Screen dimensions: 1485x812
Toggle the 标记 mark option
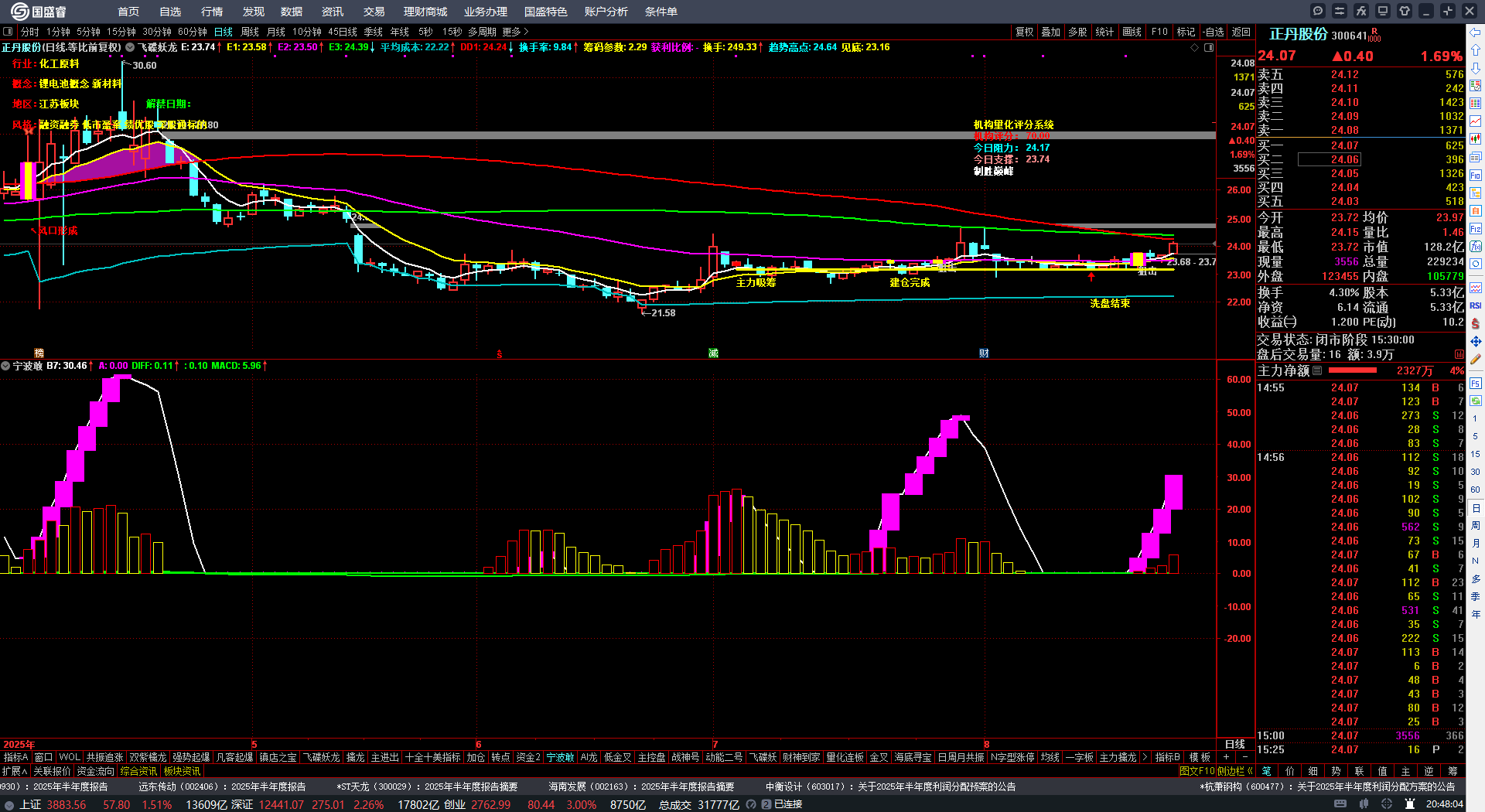click(1186, 32)
